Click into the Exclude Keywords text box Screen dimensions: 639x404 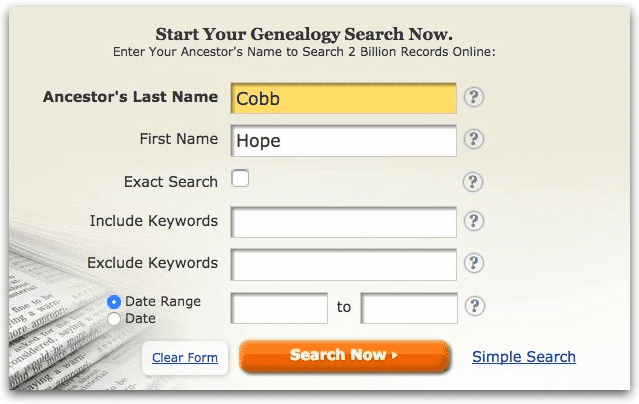tap(344, 265)
